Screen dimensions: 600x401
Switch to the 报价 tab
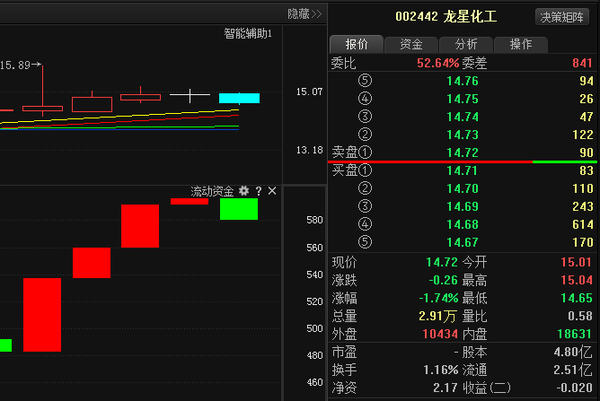(356, 44)
